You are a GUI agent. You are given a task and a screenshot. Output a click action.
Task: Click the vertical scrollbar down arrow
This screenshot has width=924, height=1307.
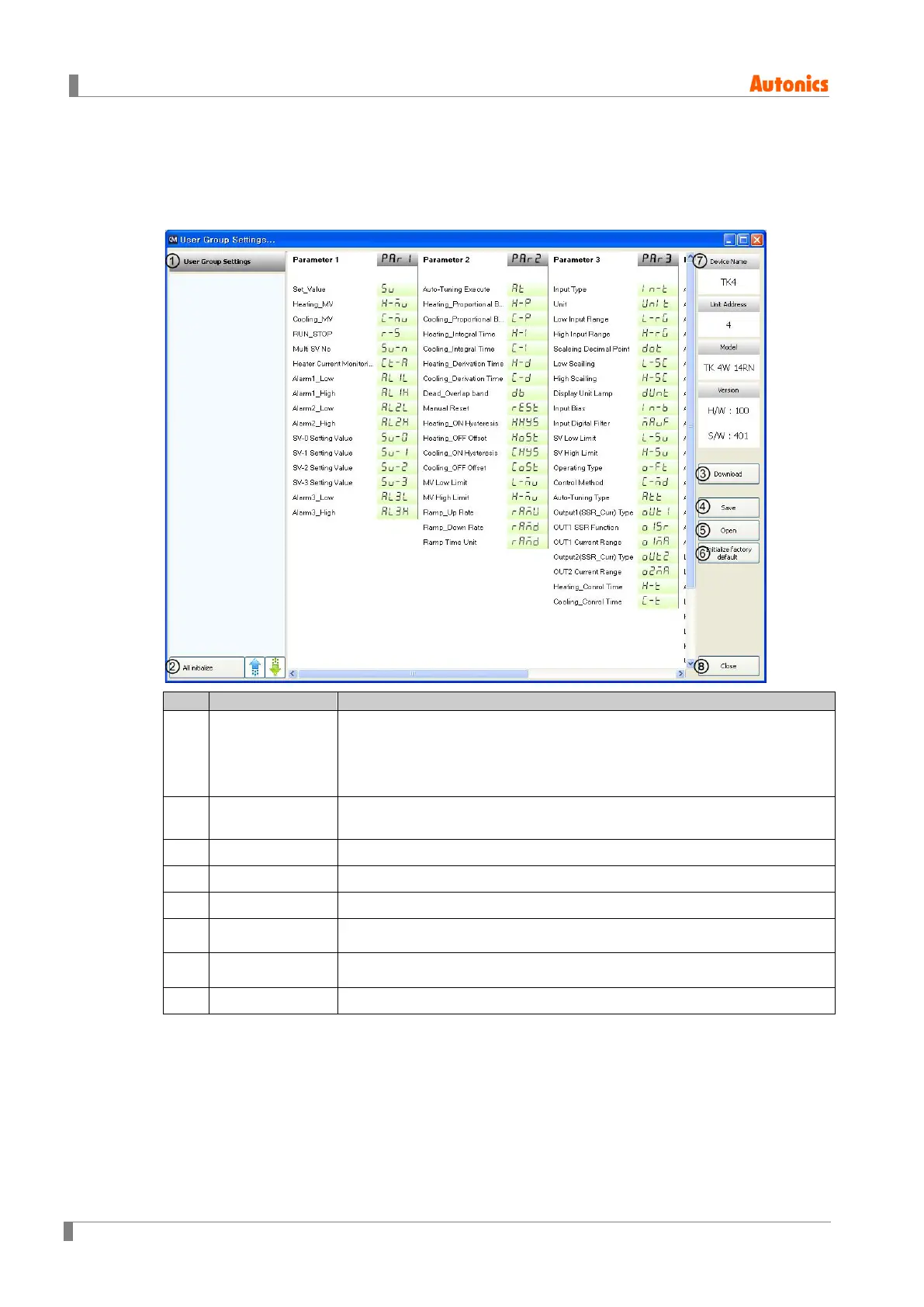tap(690, 664)
